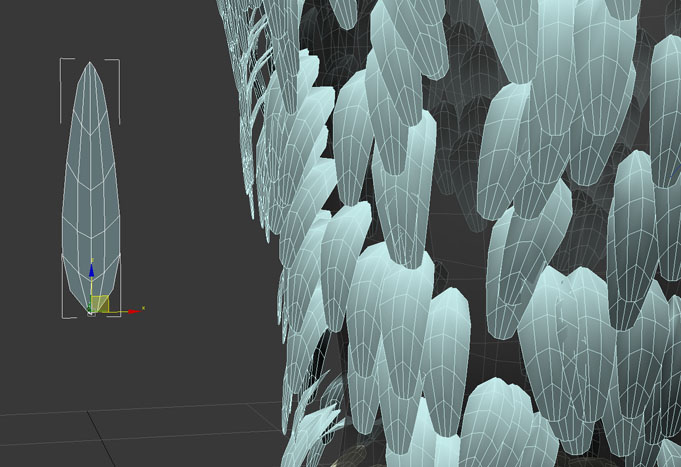
Task: Click the top-left selection bracket corner
Action: click(x=63, y=61)
